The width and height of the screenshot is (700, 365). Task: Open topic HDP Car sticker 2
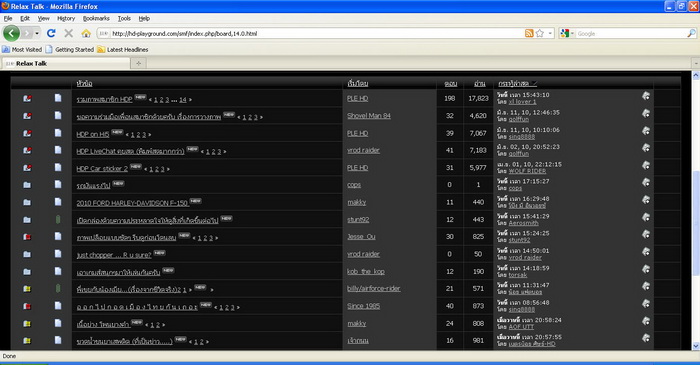pos(102,169)
